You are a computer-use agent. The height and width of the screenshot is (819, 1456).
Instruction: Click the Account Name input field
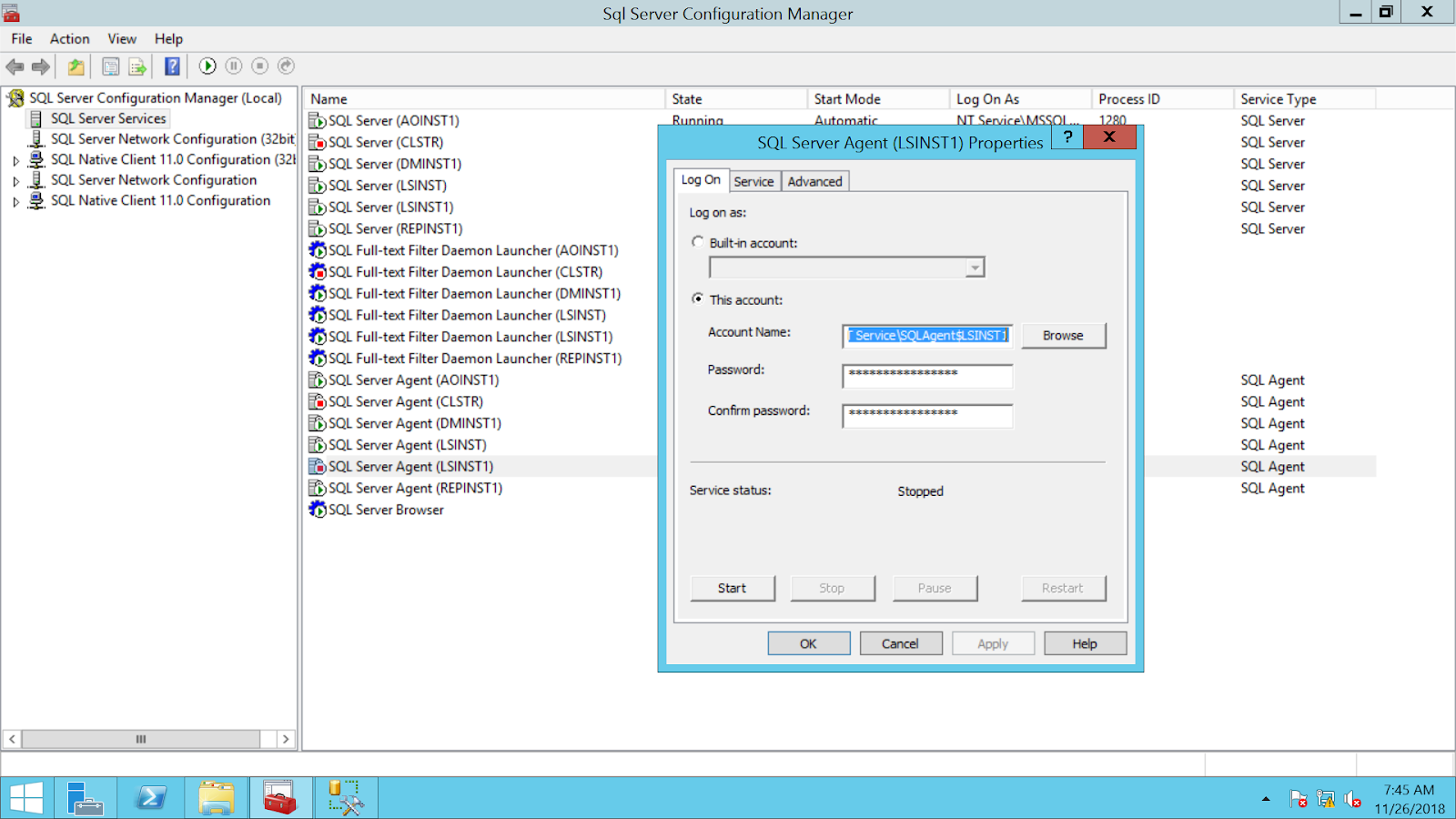tap(927, 336)
